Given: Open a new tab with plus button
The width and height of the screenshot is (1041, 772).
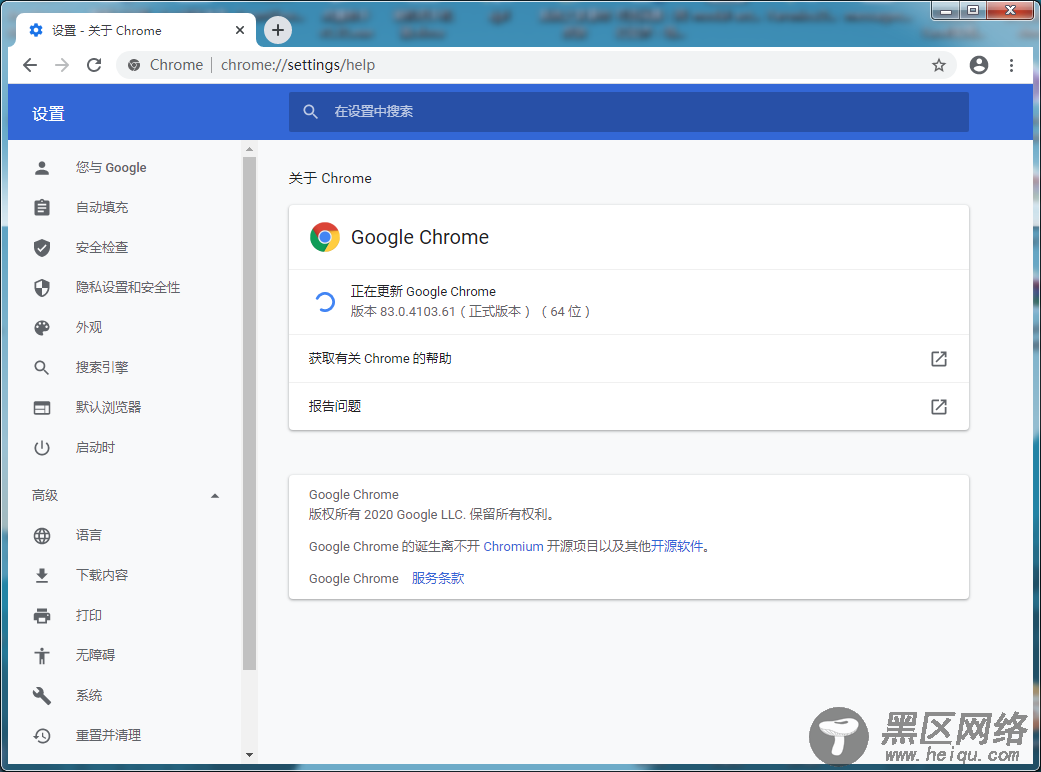Looking at the screenshot, I should coord(278,30).
